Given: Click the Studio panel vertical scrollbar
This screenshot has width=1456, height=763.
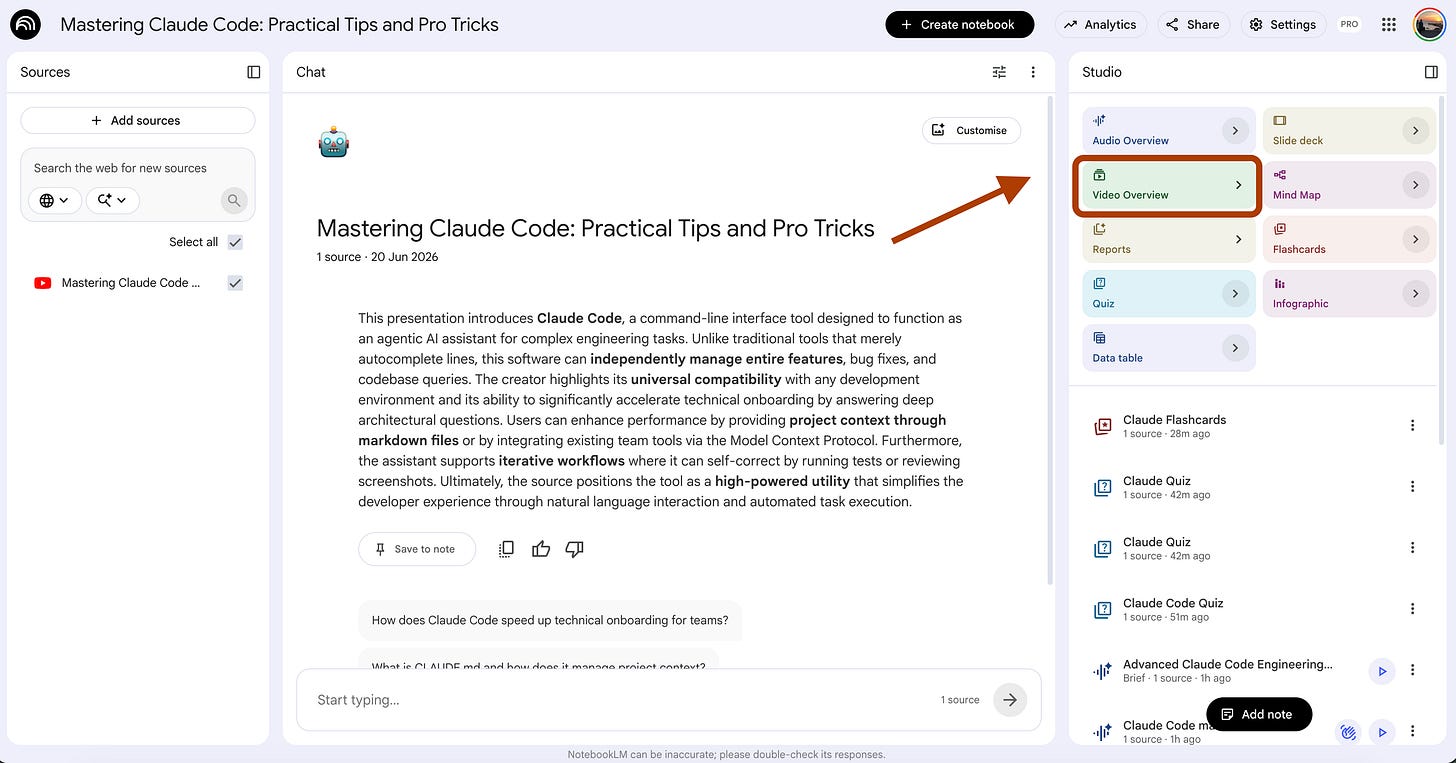Looking at the screenshot, I should coord(1442,270).
